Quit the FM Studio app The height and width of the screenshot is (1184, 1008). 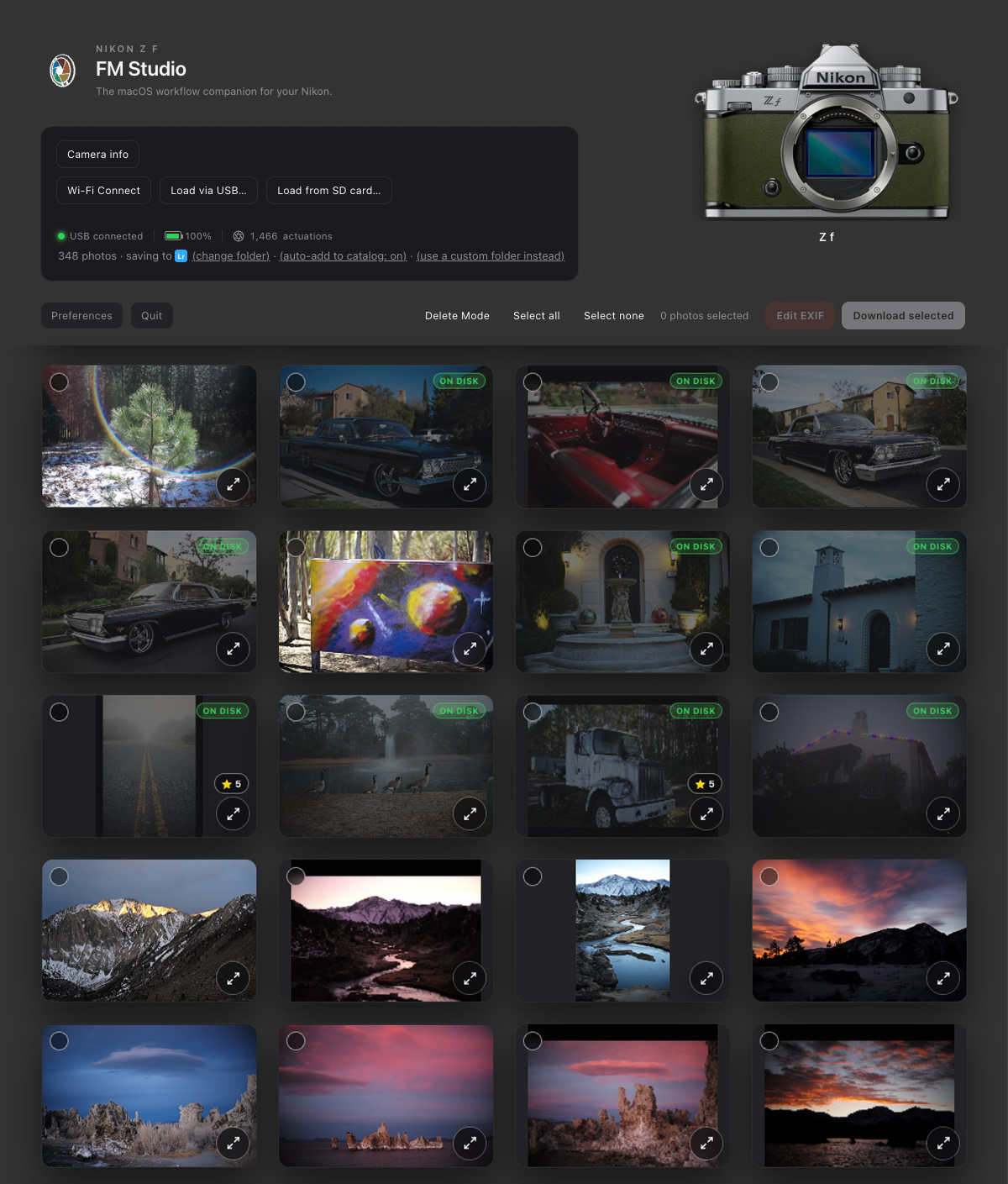(x=152, y=316)
